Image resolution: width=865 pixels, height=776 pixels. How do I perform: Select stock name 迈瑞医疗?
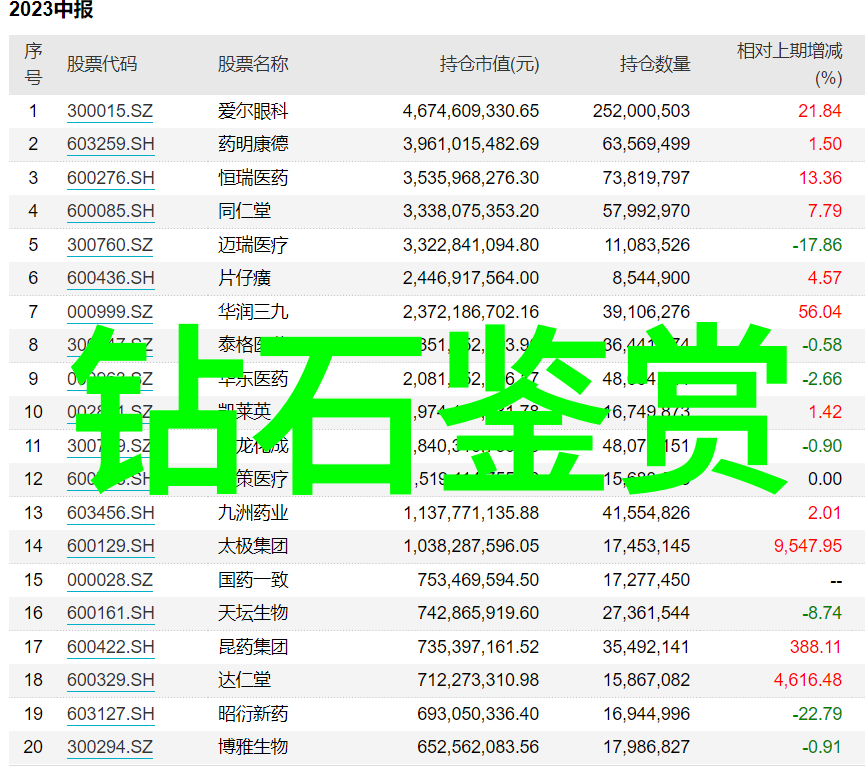point(253,245)
